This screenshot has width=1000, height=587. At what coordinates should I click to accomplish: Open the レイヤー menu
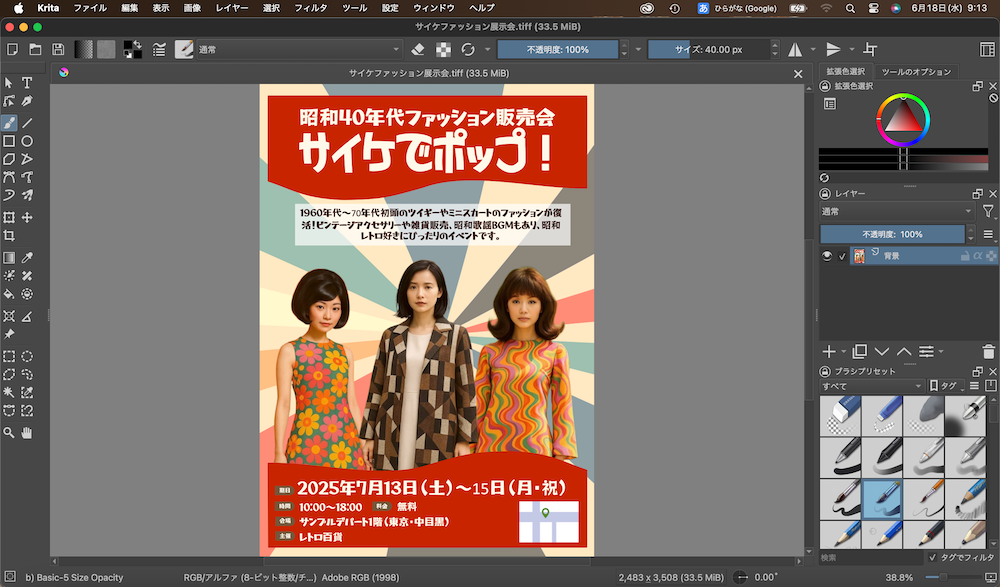[232, 8]
